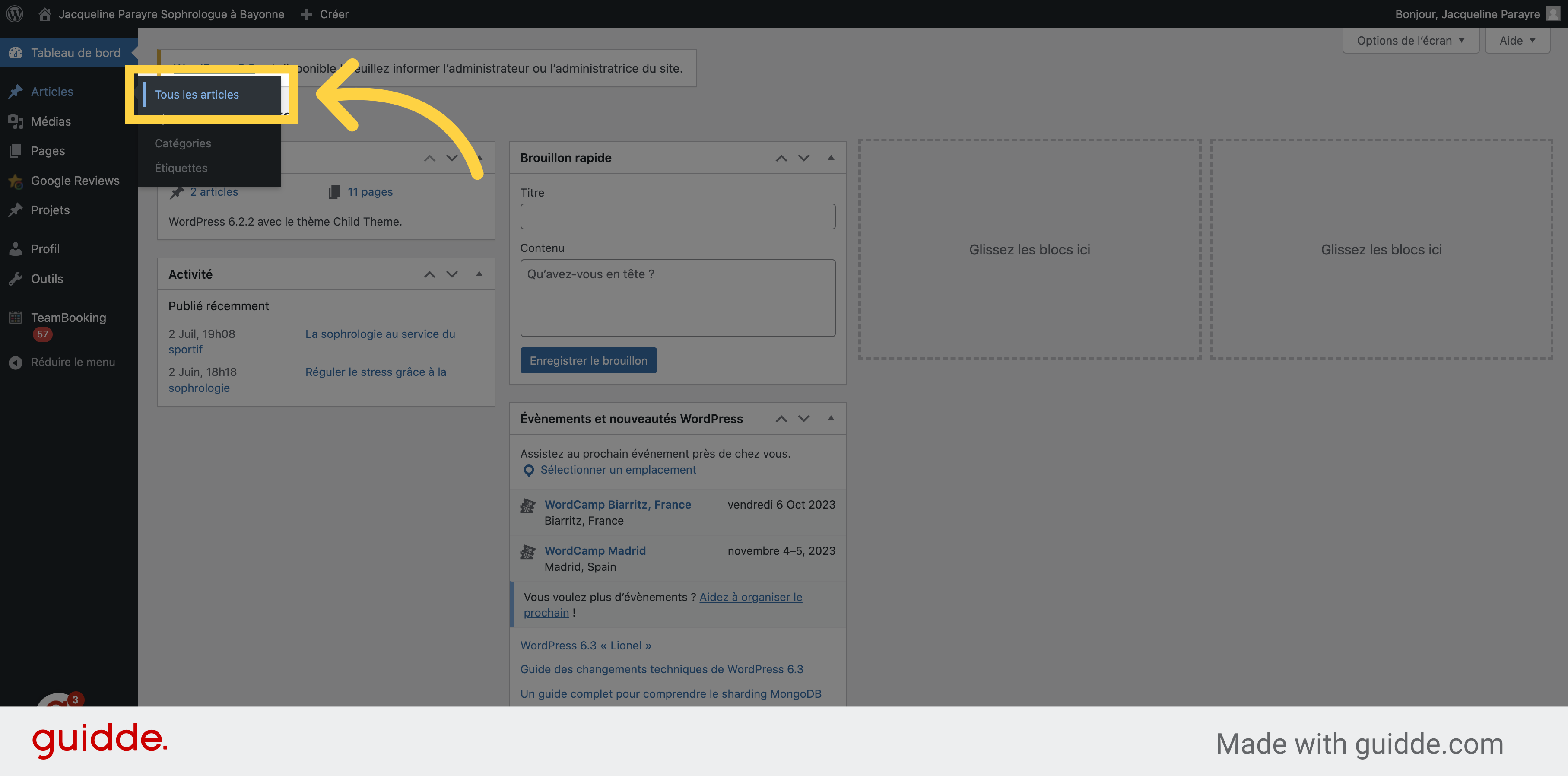
Task: Click the location pin icon for events
Action: [529, 471]
